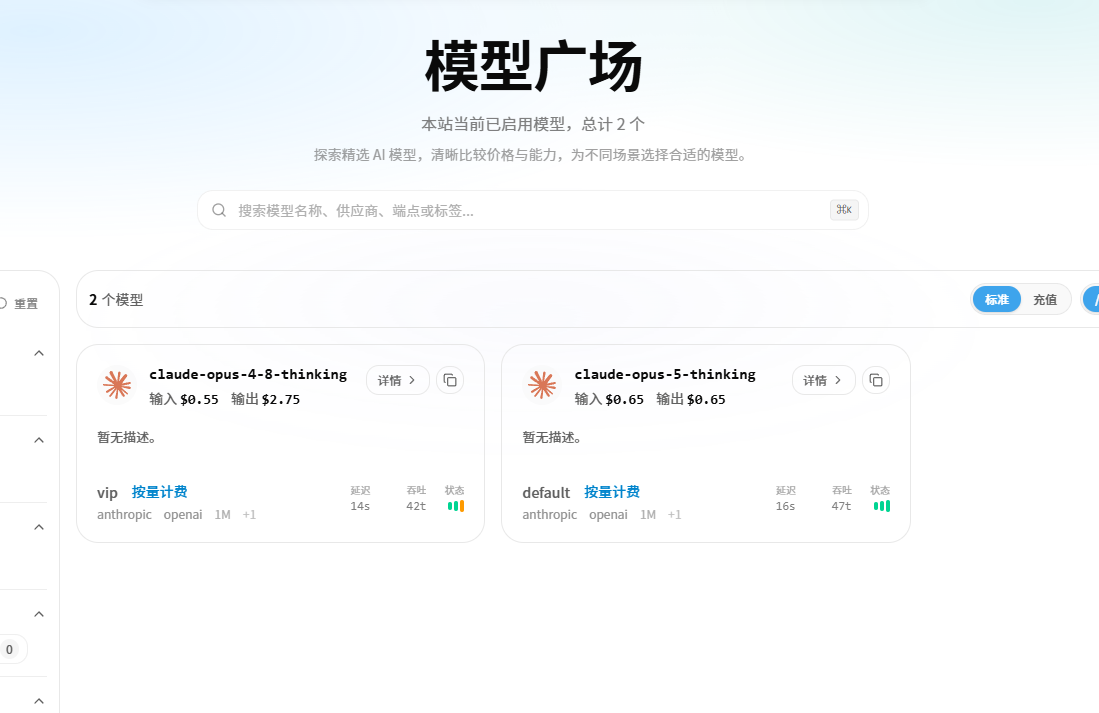1099x713 pixels.
Task: Collapse the second sidebar filter section
Action: [x=39, y=440]
